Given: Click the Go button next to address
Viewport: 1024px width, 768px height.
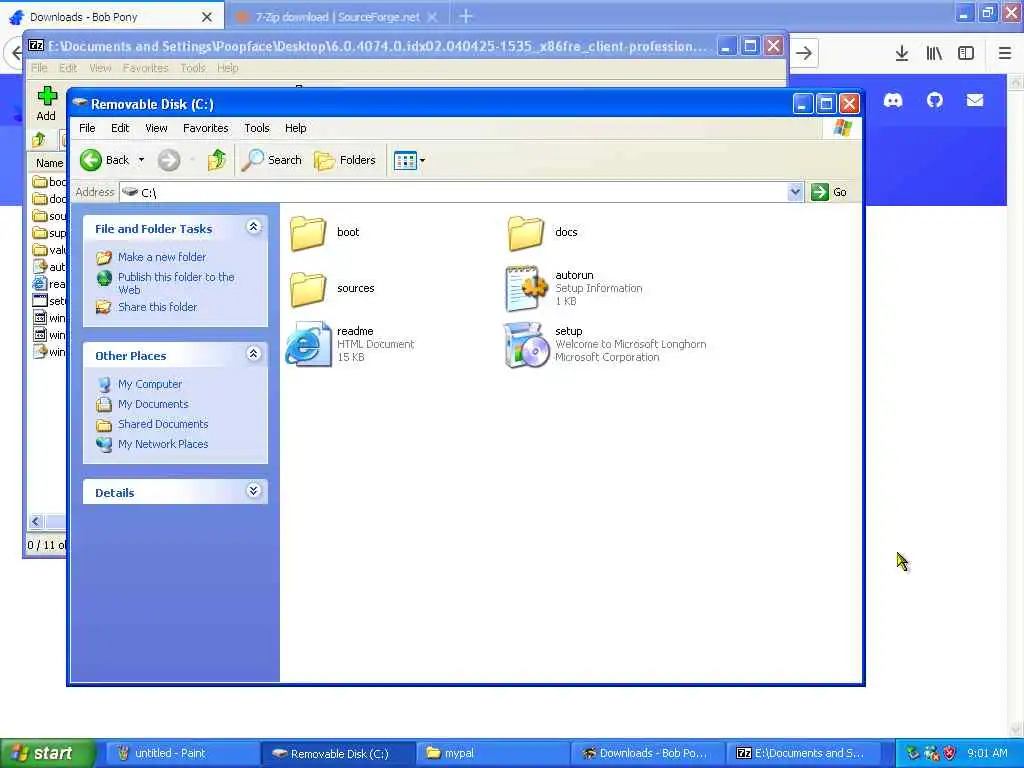Looking at the screenshot, I should click(x=829, y=192).
